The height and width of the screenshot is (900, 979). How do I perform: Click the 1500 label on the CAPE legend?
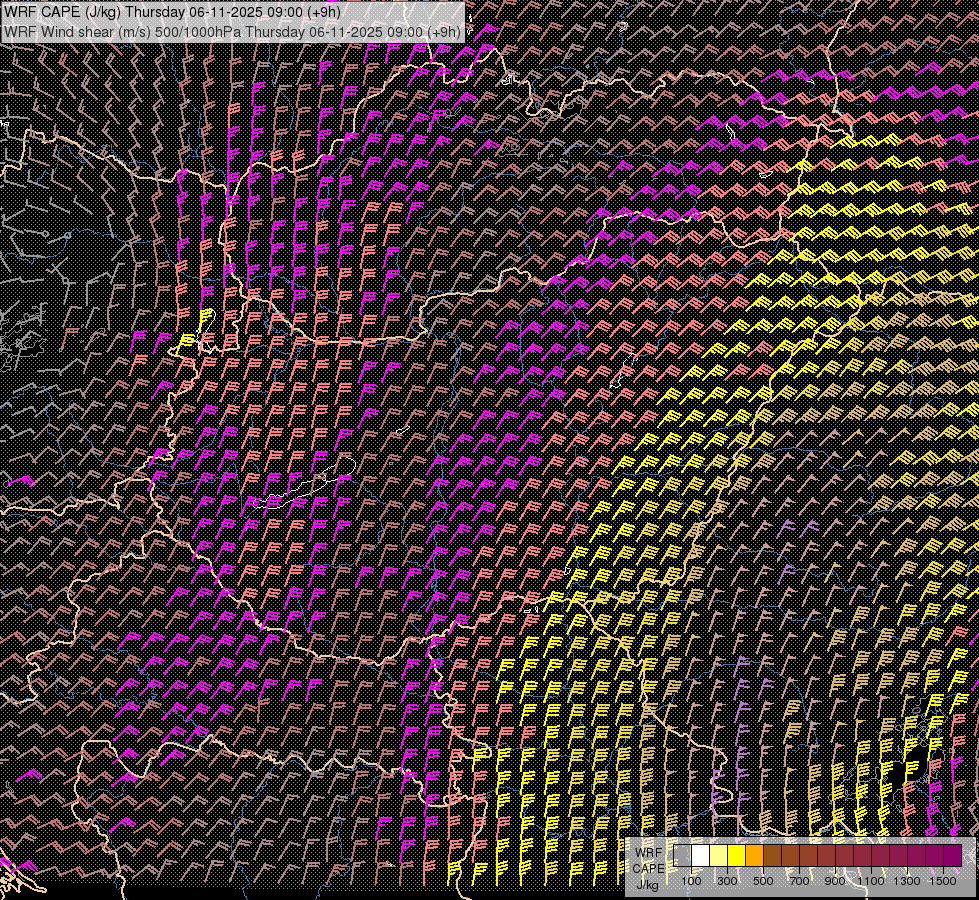942,880
